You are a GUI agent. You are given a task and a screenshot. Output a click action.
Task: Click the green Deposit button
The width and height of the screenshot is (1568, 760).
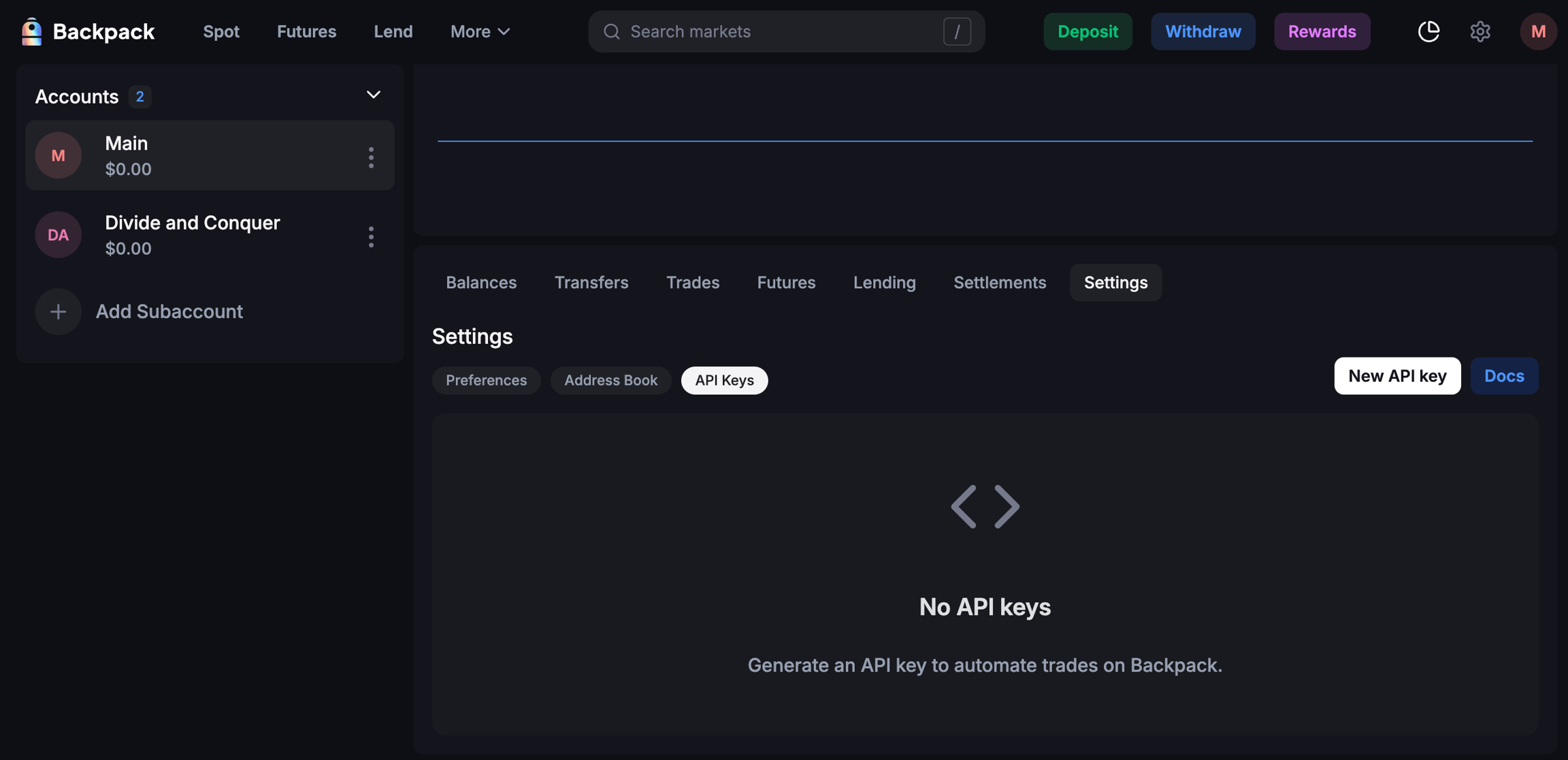[1087, 31]
